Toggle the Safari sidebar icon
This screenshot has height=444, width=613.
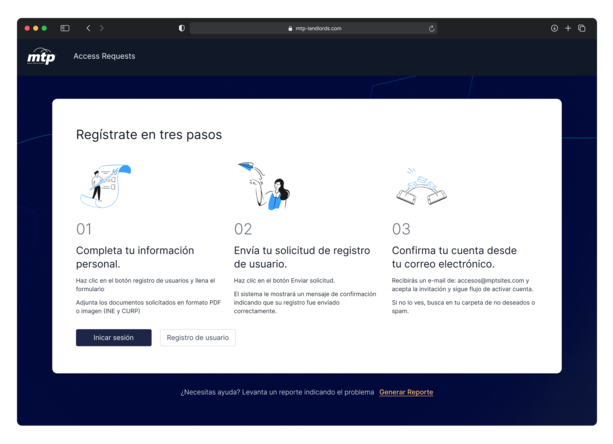click(x=65, y=28)
